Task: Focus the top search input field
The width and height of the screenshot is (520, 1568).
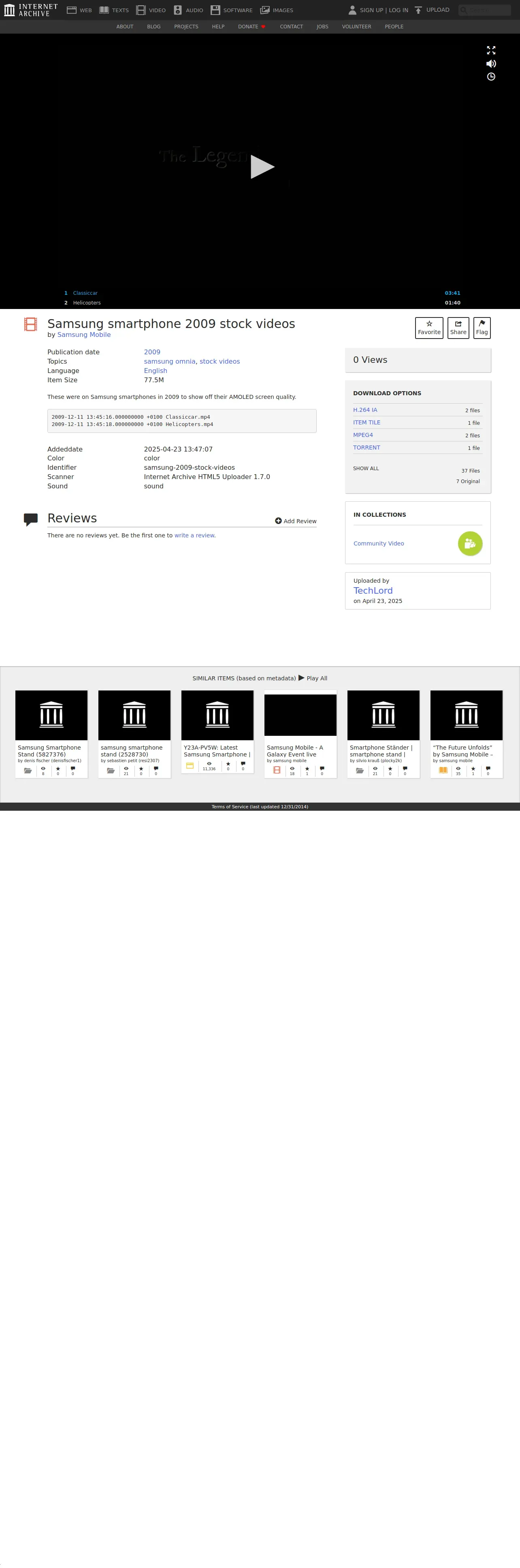Action: click(x=485, y=11)
